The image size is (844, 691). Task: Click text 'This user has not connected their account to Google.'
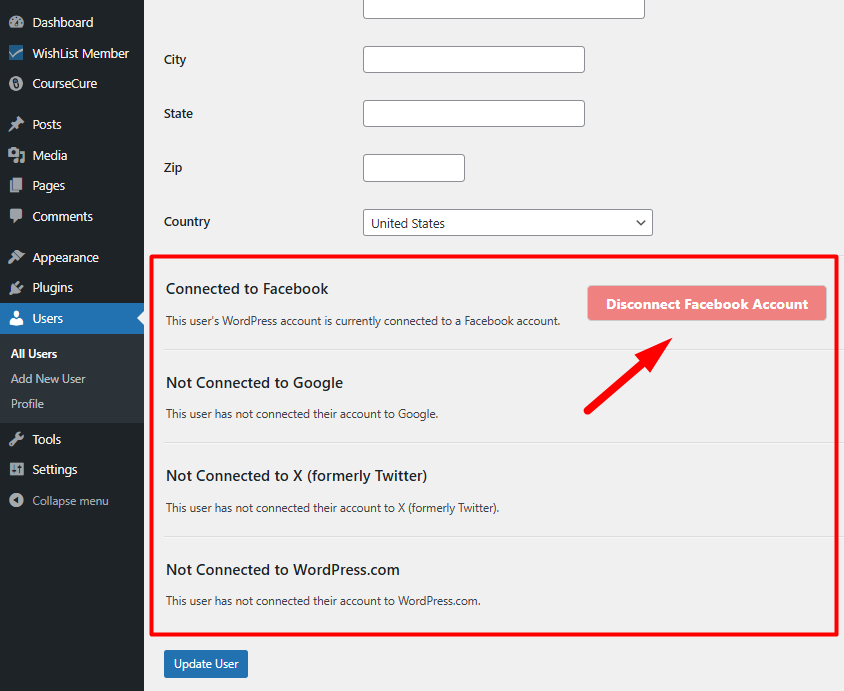pyautogui.click(x=302, y=414)
